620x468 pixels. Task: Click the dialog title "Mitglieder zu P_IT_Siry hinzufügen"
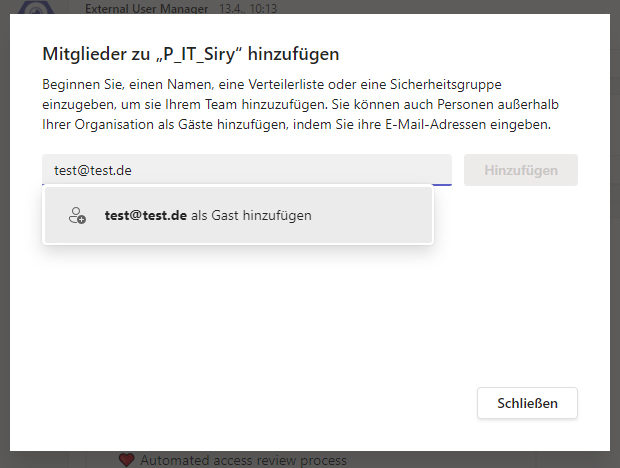pyautogui.click(x=191, y=54)
